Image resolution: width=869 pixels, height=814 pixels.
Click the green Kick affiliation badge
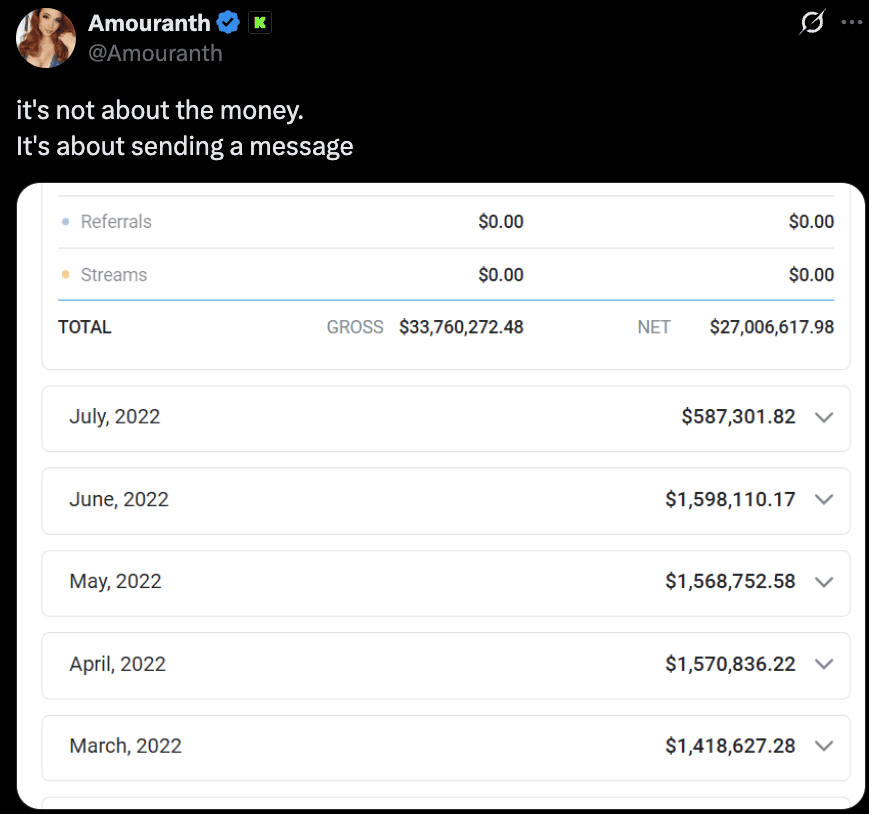(x=260, y=23)
